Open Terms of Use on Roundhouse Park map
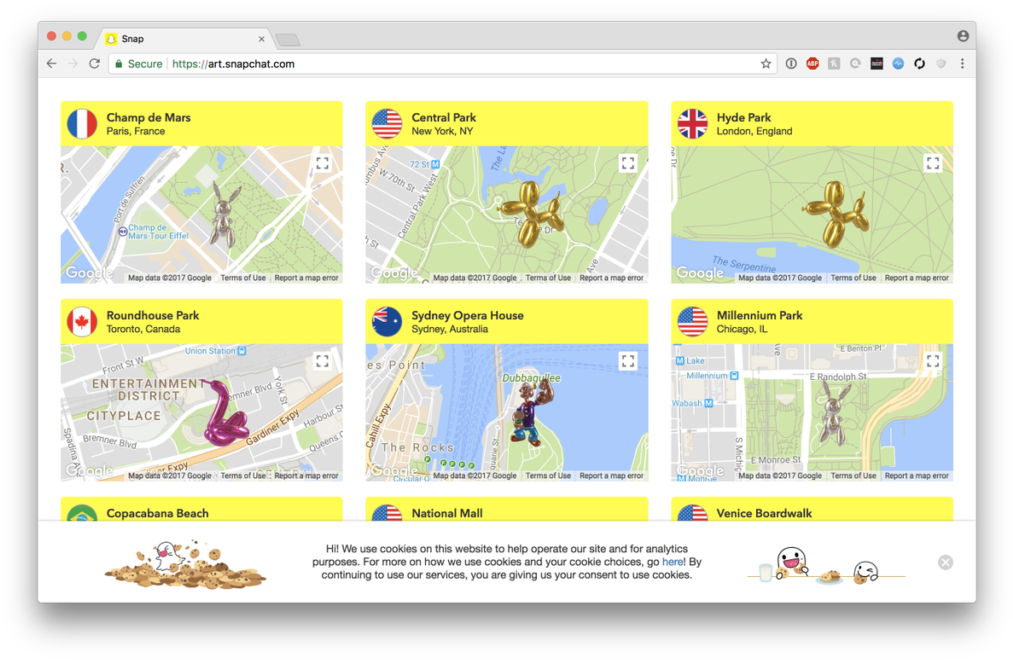The image size is (1013, 660). tap(243, 475)
